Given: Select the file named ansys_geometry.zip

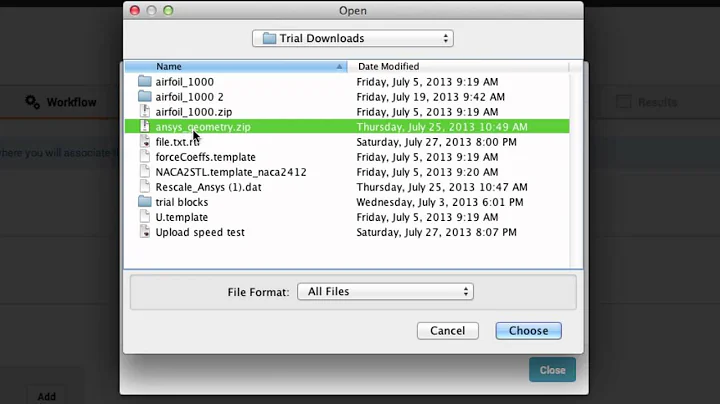Looking at the screenshot, I should (x=203, y=127).
